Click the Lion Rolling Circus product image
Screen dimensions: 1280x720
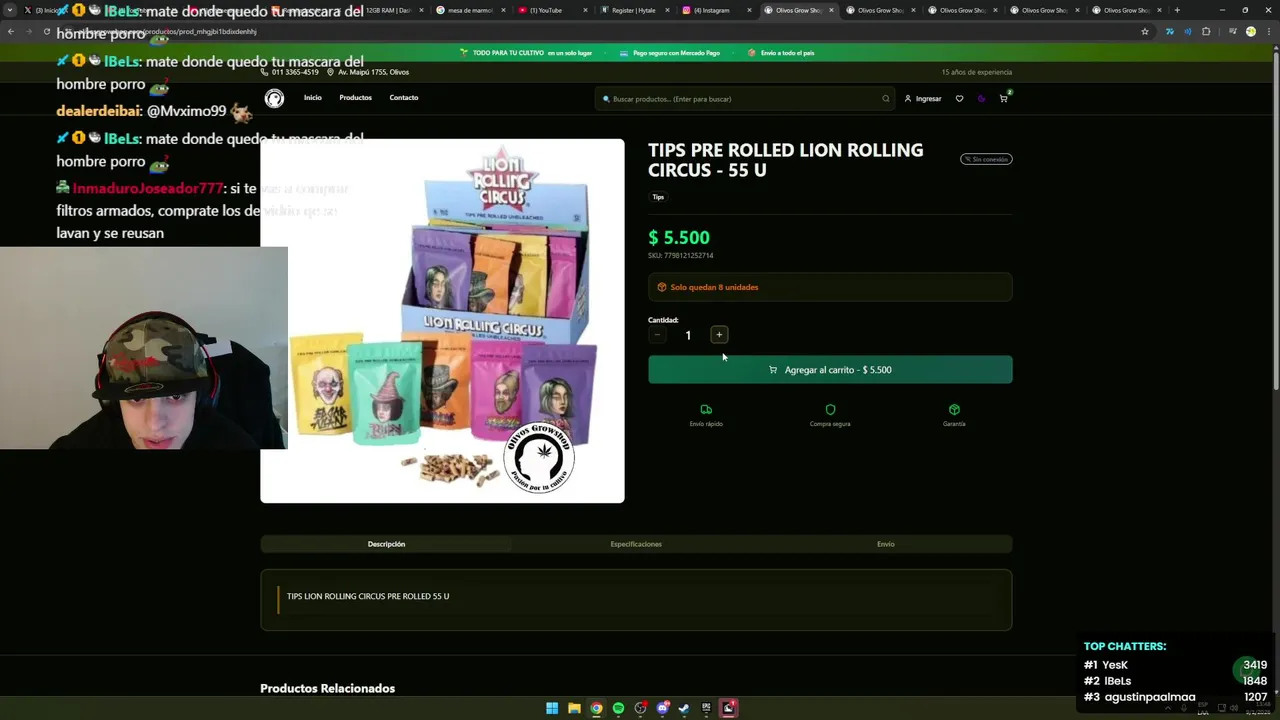point(442,320)
